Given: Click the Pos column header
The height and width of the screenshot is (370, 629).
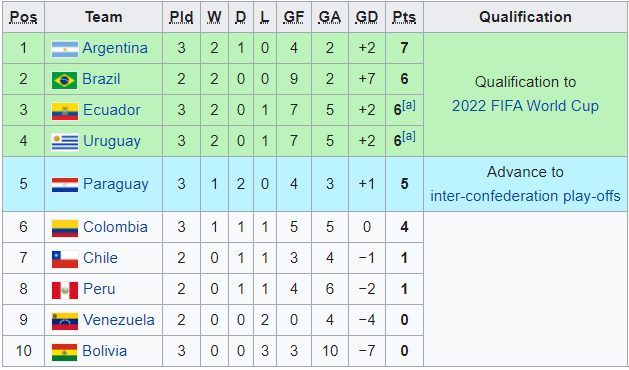Looking at the screenshot, I should (x=23, y=17).
